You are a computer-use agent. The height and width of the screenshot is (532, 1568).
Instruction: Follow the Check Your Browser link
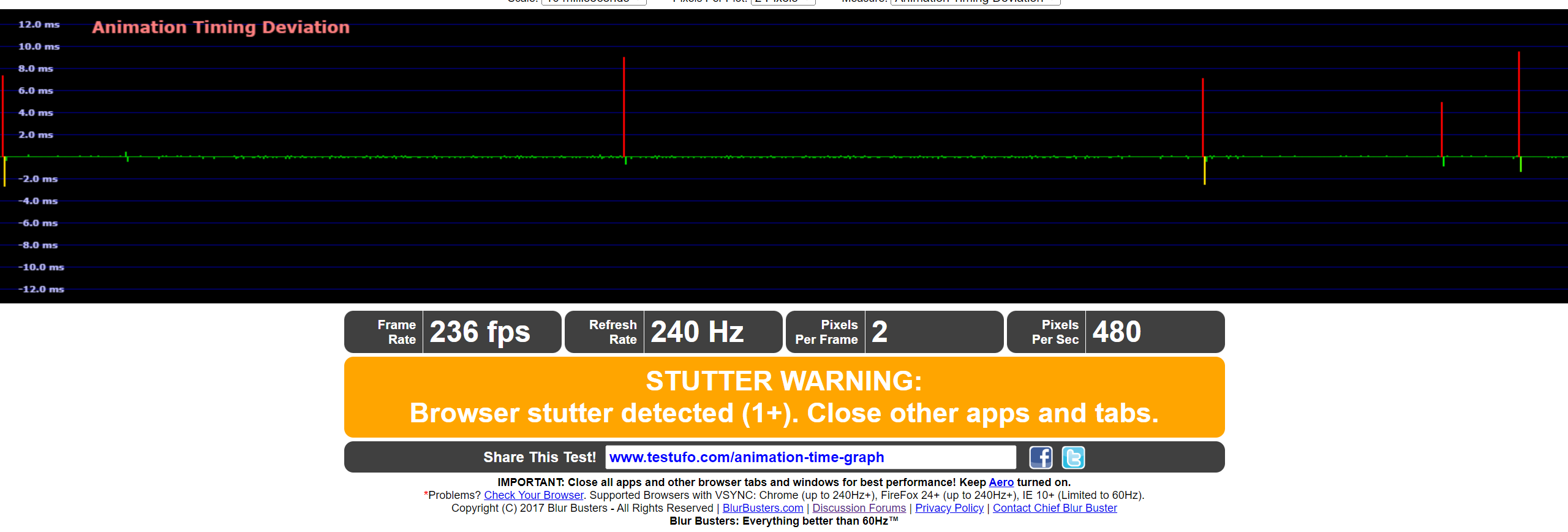[x=533, y=495]
